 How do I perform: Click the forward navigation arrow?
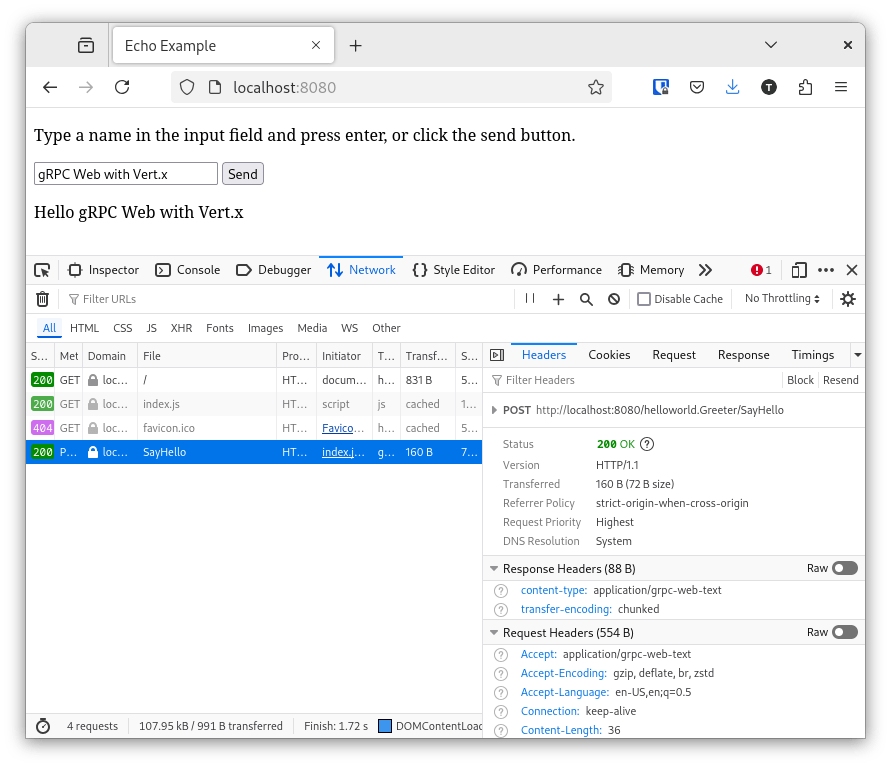click(x=86, y=87)
